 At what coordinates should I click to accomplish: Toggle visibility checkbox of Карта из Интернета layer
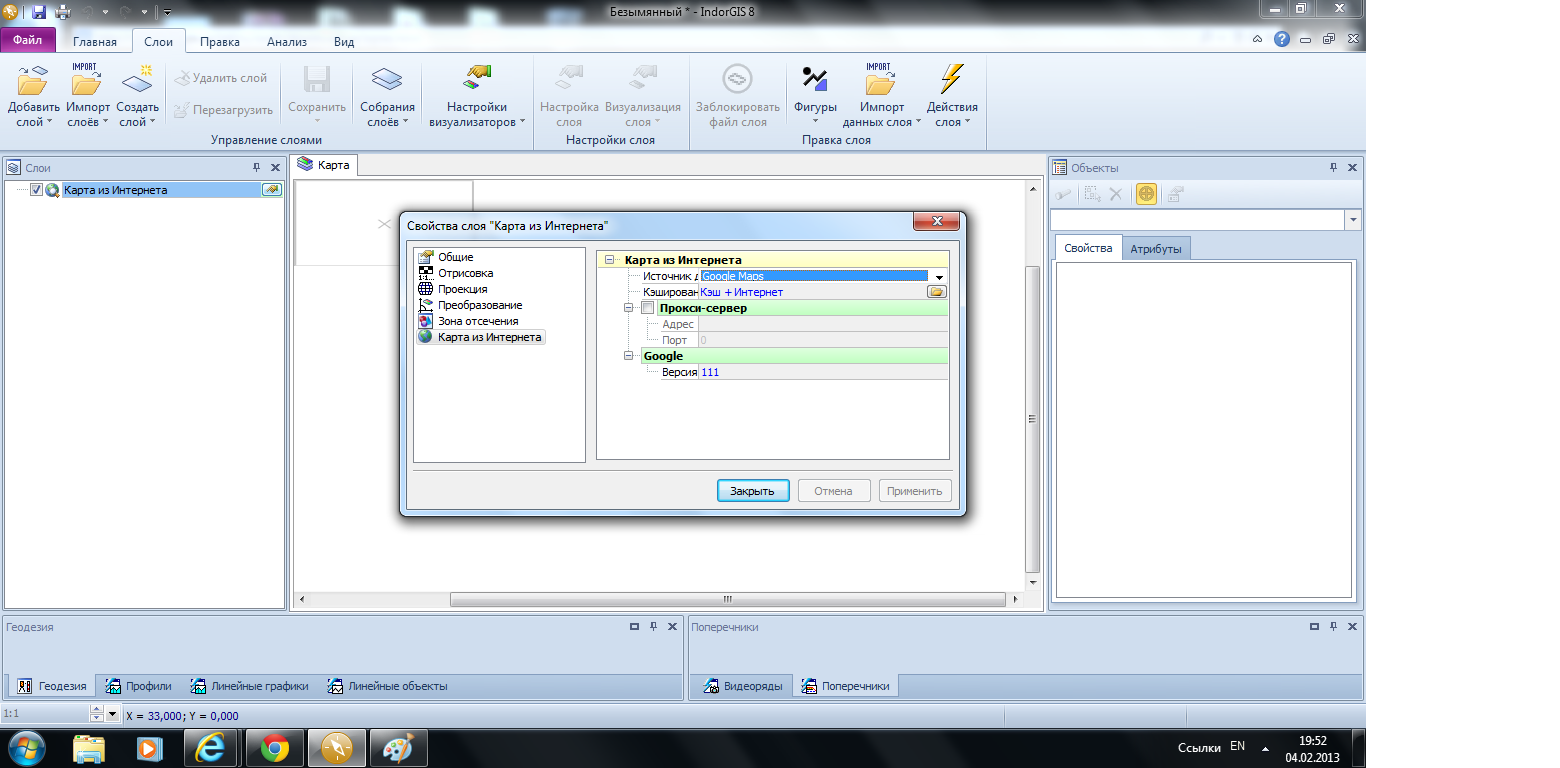coord(36,190)
